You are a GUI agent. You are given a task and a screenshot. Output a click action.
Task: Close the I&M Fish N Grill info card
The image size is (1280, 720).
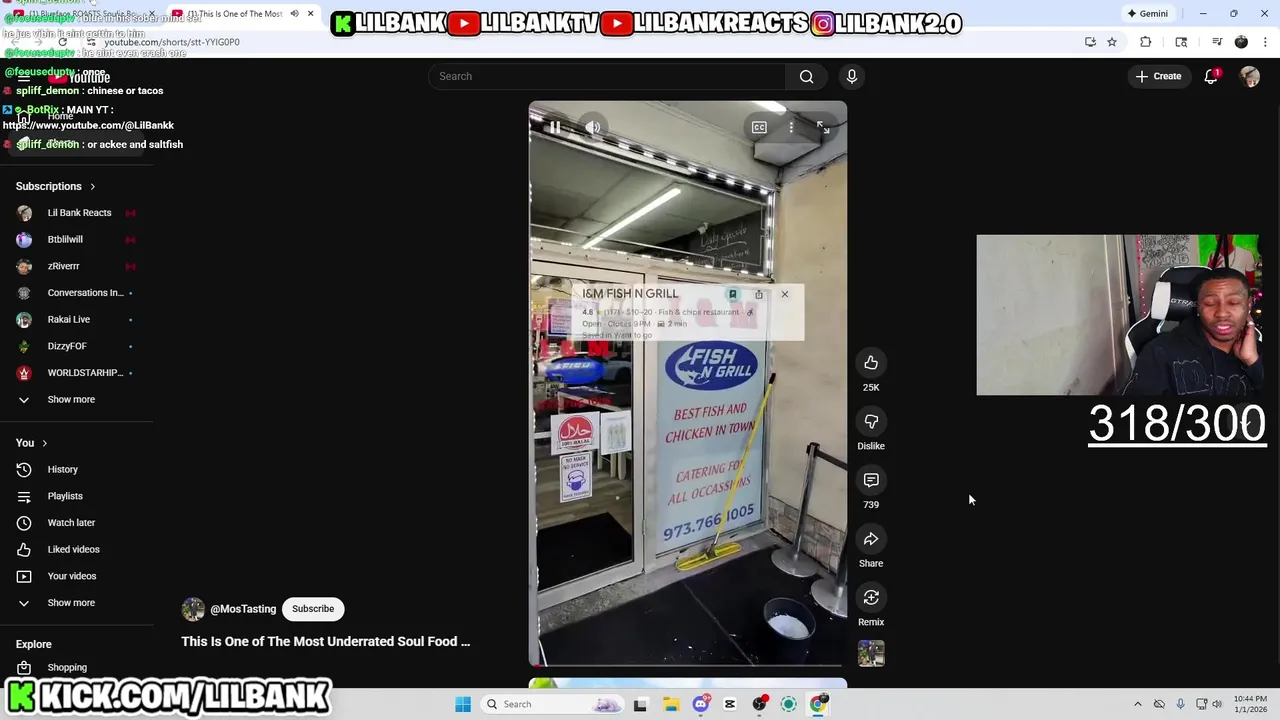785,294
